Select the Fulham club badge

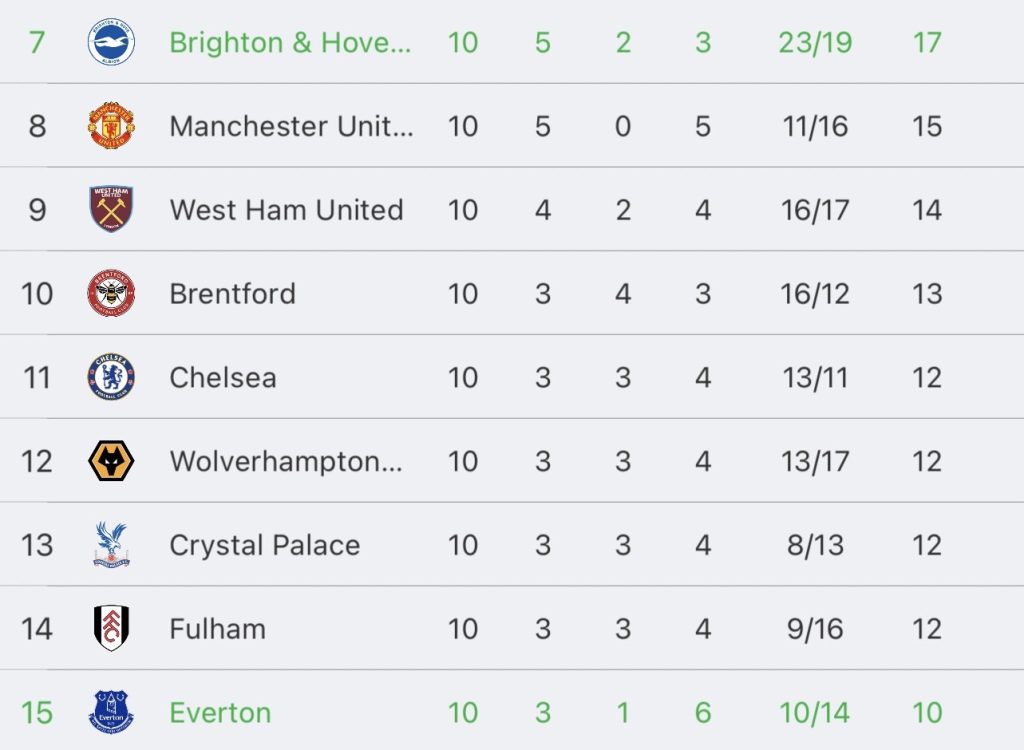click(x=111, y=629)
